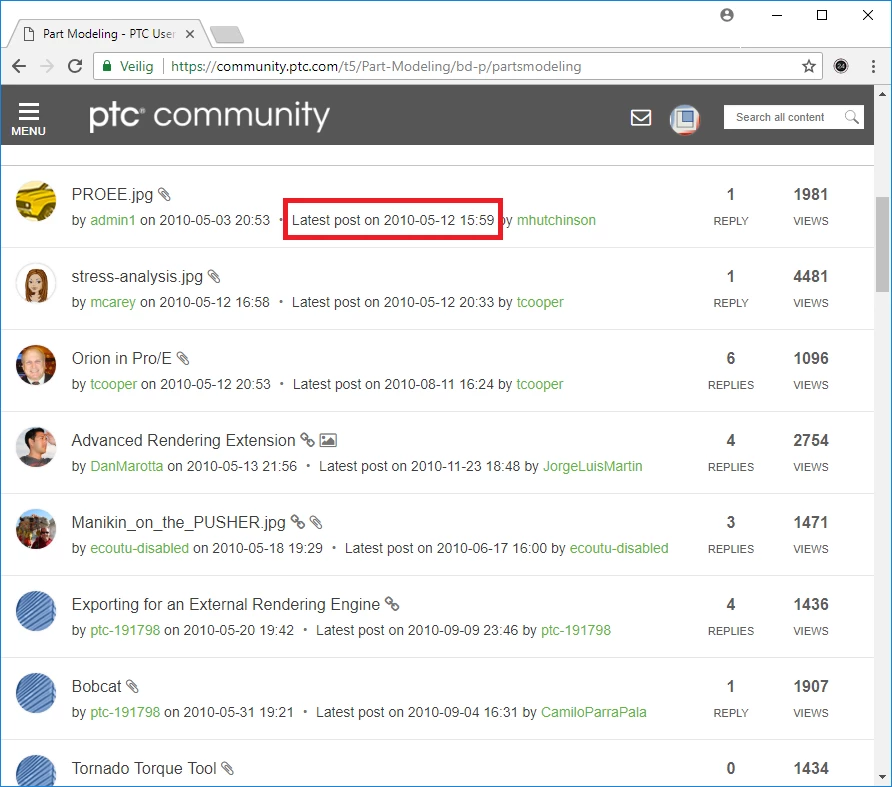Open the Bobcat topic
The image size is (892, 787).
tap(97, 686)
